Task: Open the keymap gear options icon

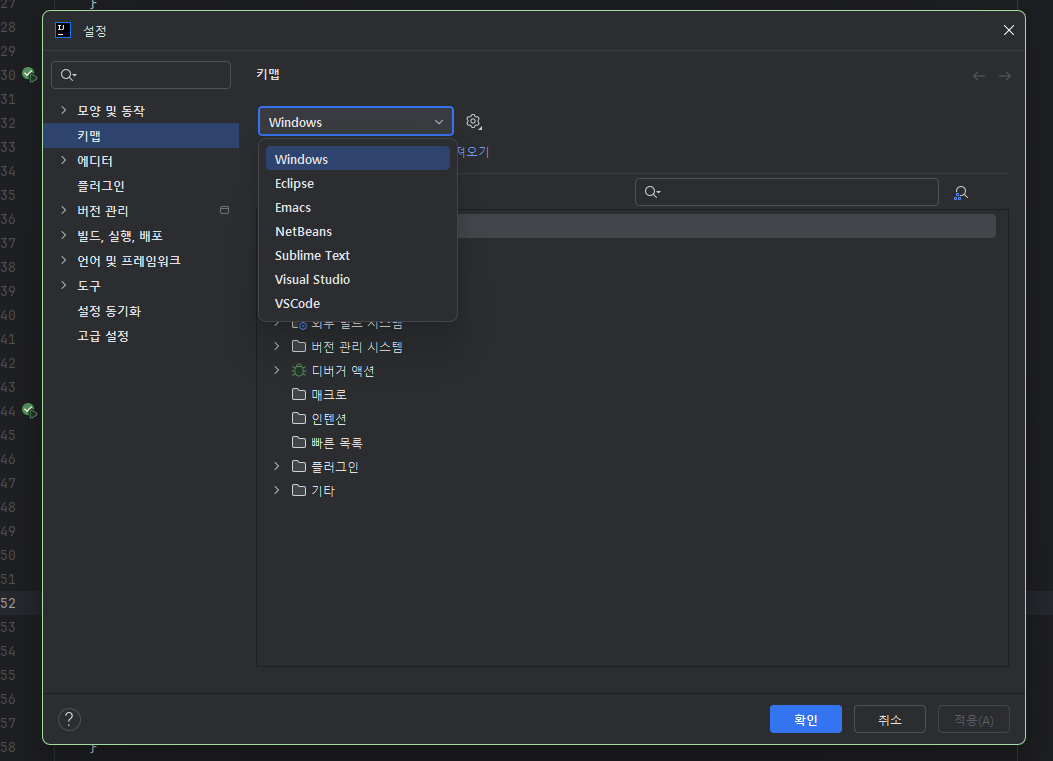Action: [x=473, y=122]
